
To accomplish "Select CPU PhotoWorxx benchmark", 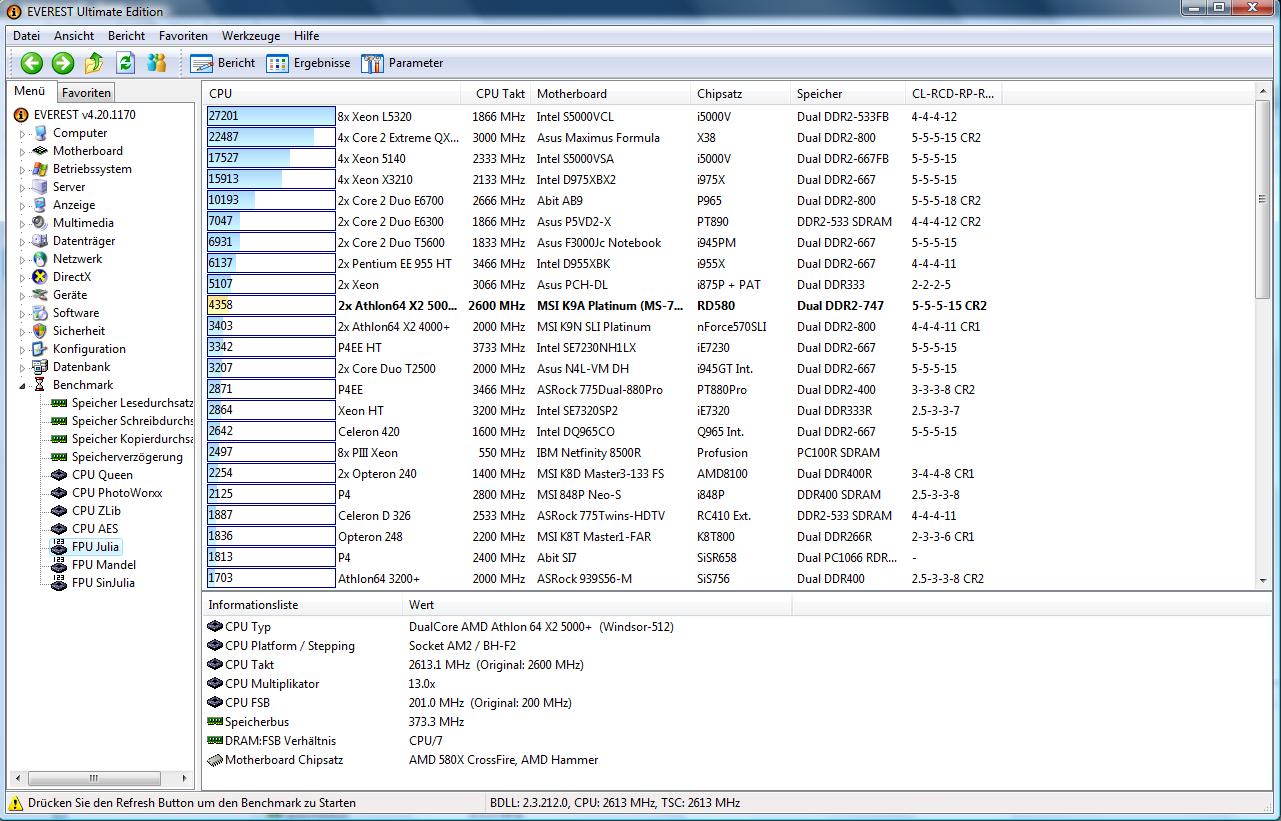I will tap(107, 493).
